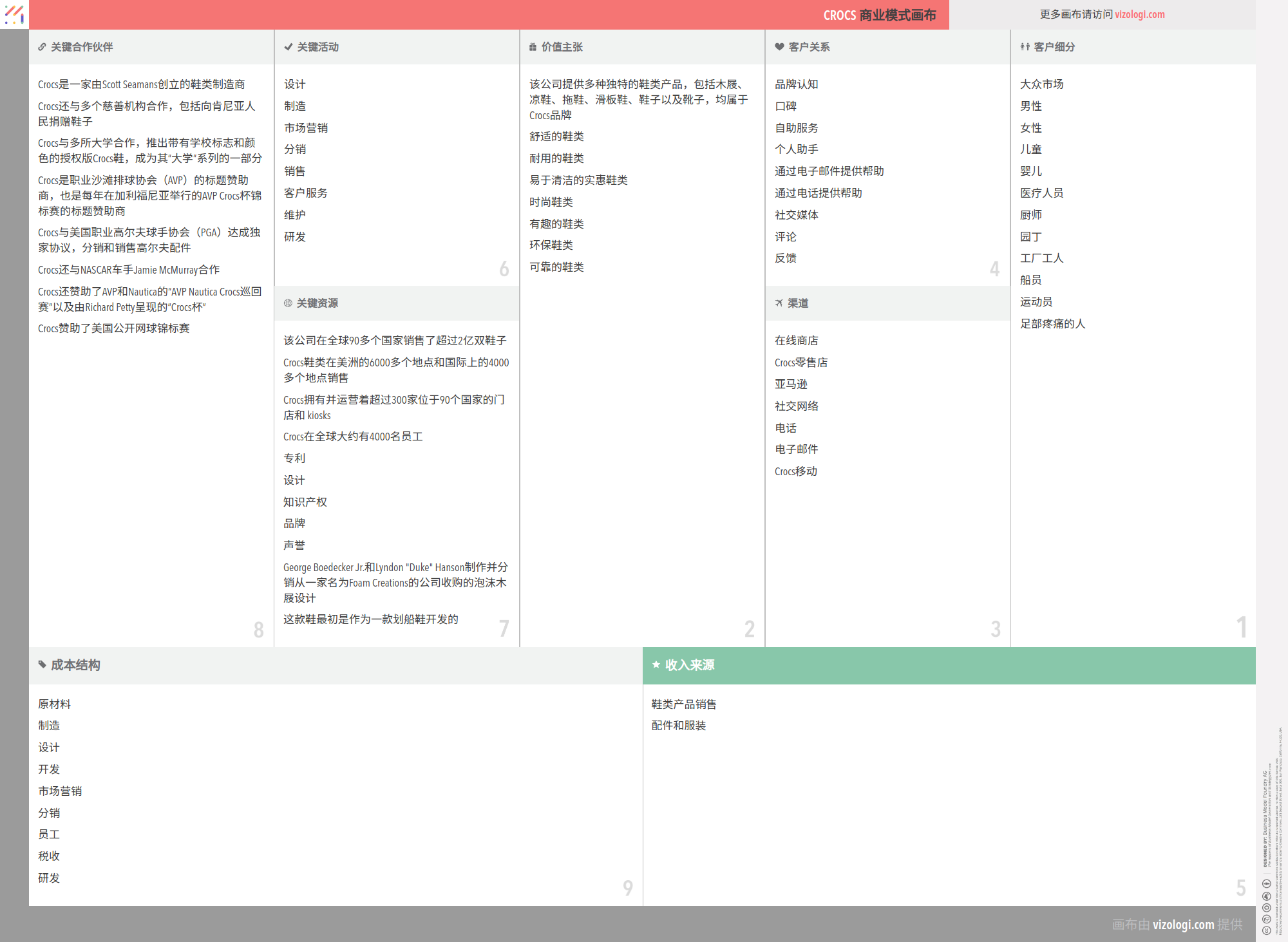
Task: Click the tag icon beside 成本结构
Action: pyautogui.click(x=42, y=664)
